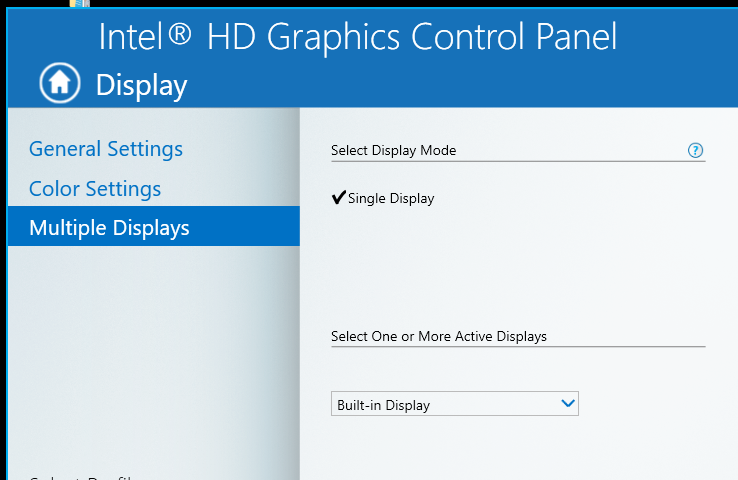Image resolution: width=738 pixels, height=480 pixels.
Task: Select Multiple Displays section
Action: point(154,226)
